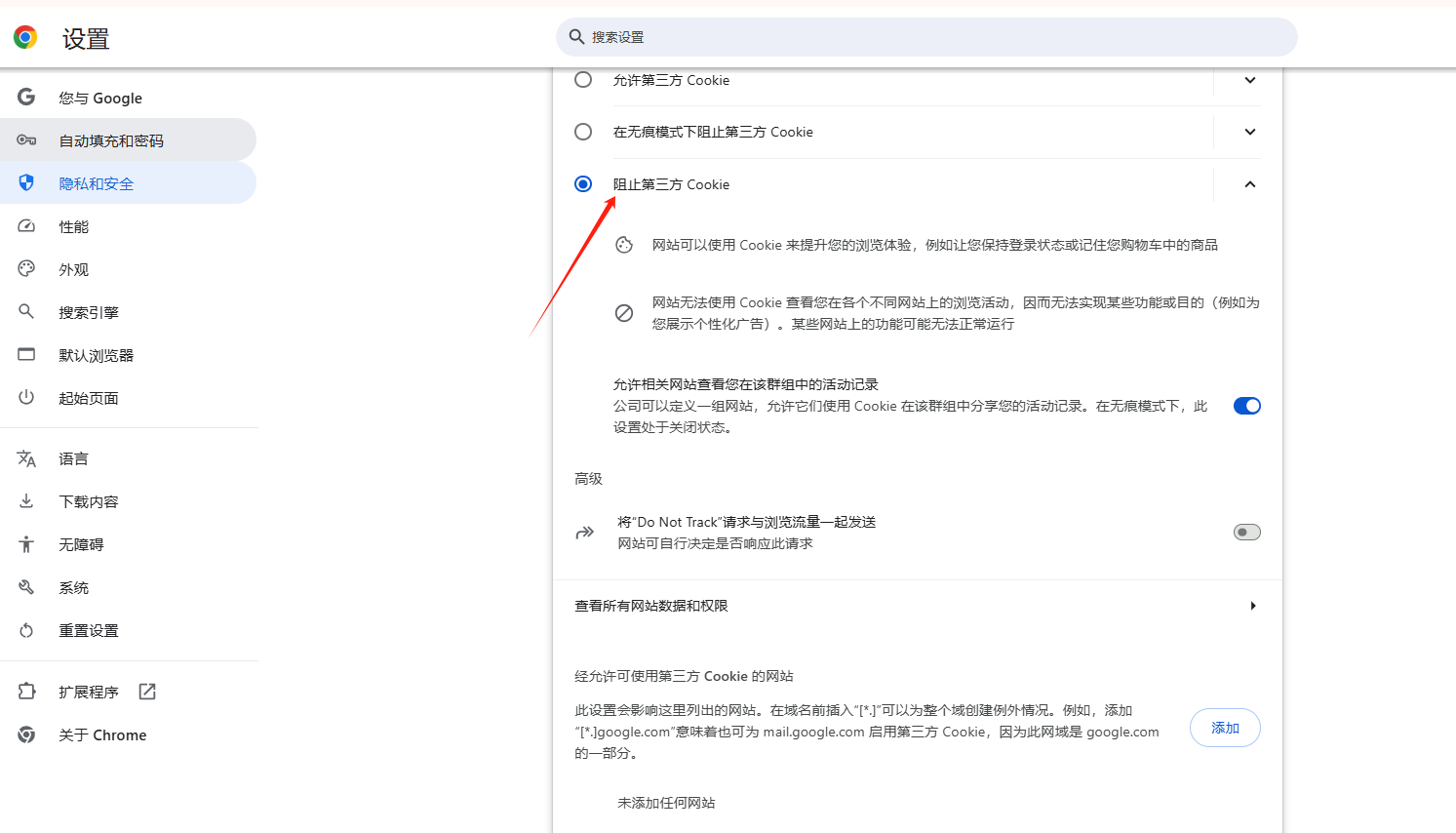Click the 设置 page title

tap(86, 39)
